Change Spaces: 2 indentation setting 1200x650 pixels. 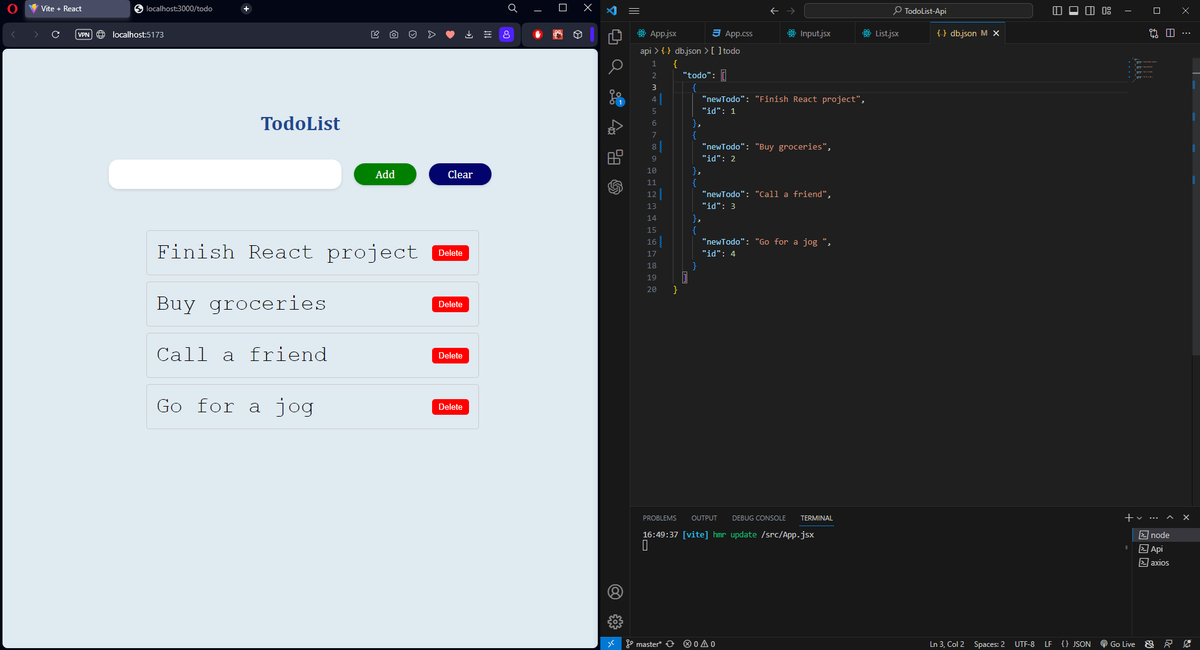989,643
